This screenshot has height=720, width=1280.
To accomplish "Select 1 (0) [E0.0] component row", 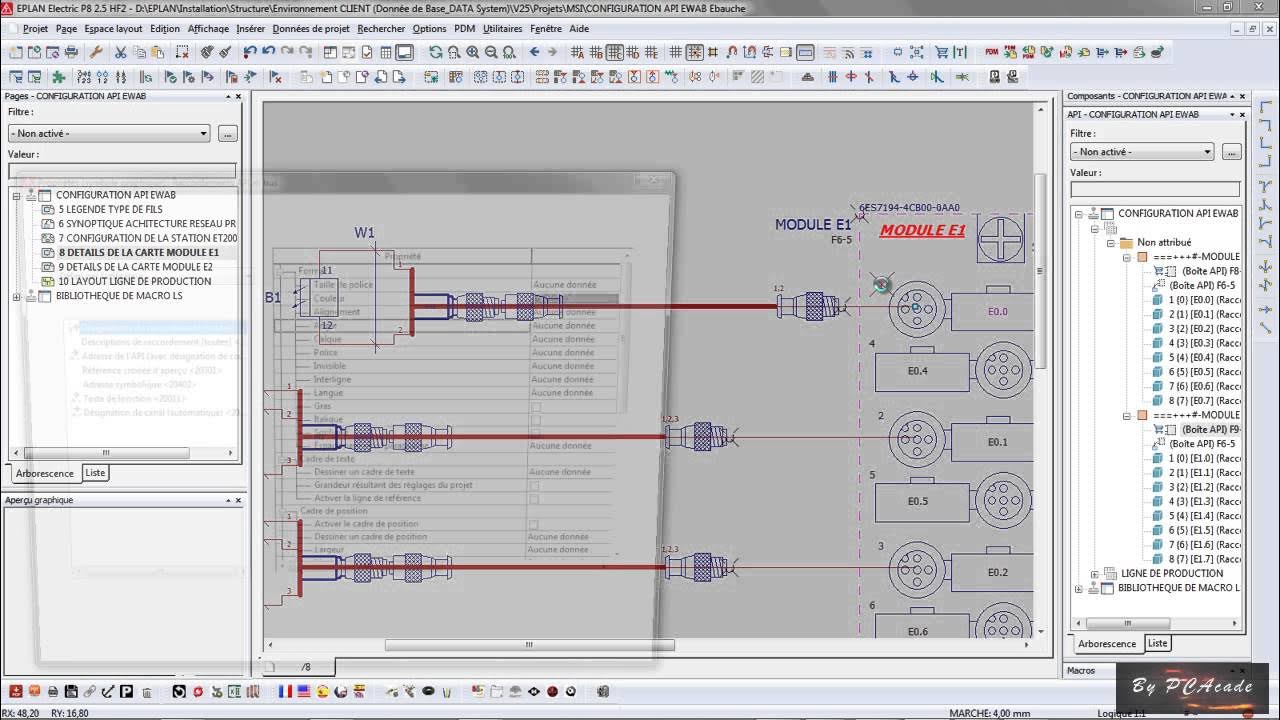I will click(1205, 300).
